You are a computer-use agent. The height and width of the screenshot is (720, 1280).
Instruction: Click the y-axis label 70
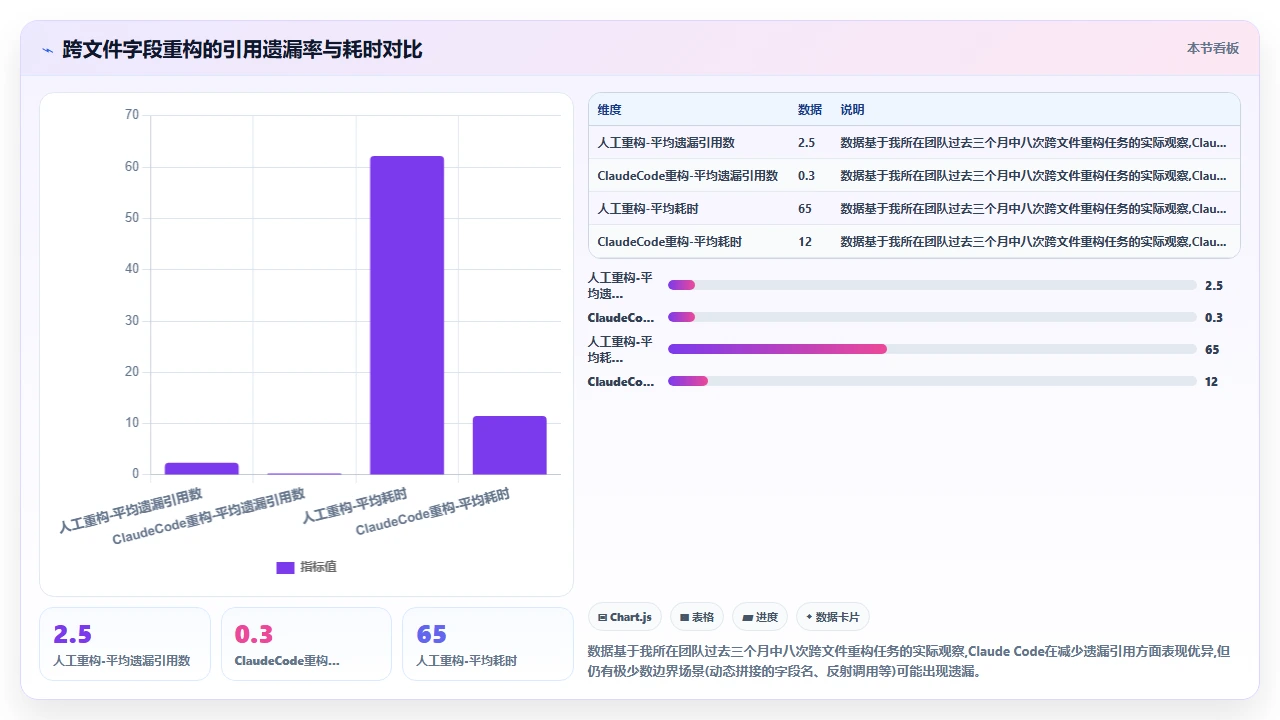tap(132, 115)
